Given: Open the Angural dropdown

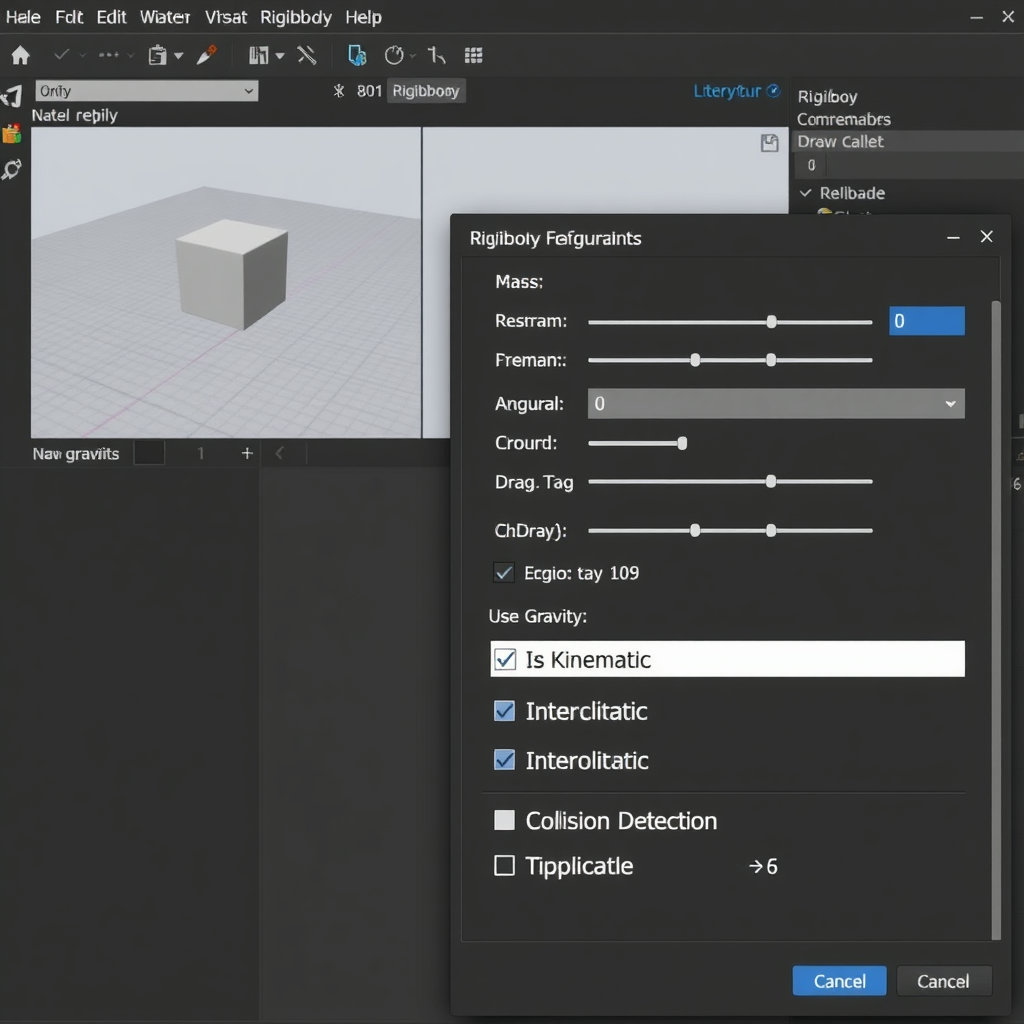Looking at the screenshot, I should pyautogui.click(x=776, y=404).
